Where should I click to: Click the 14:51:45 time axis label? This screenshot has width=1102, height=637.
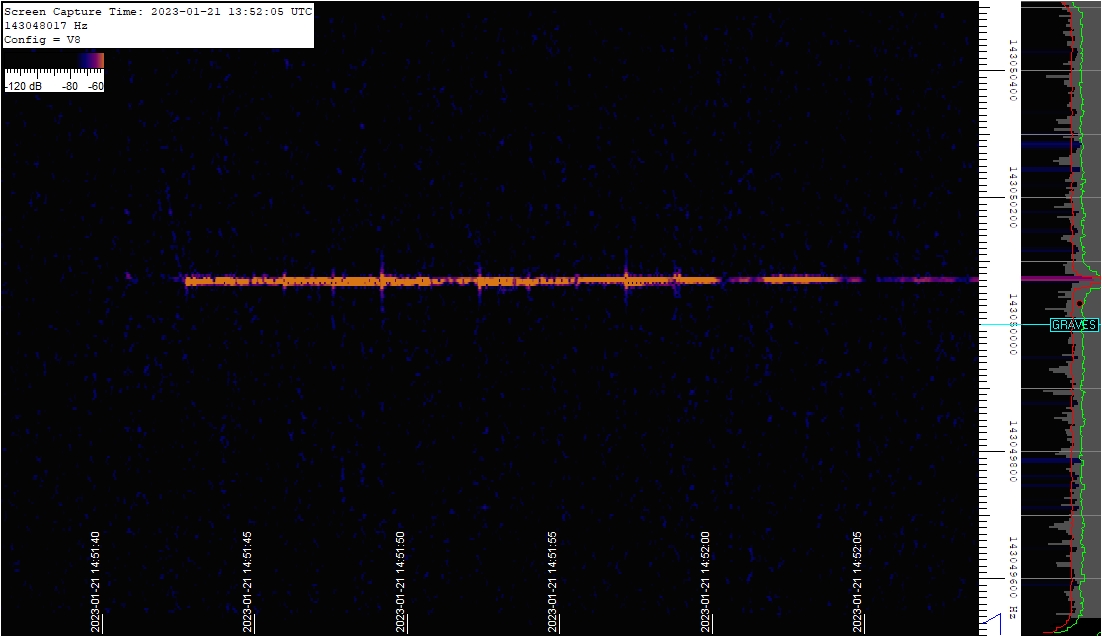pyautogui.click(x=247, y=582)
